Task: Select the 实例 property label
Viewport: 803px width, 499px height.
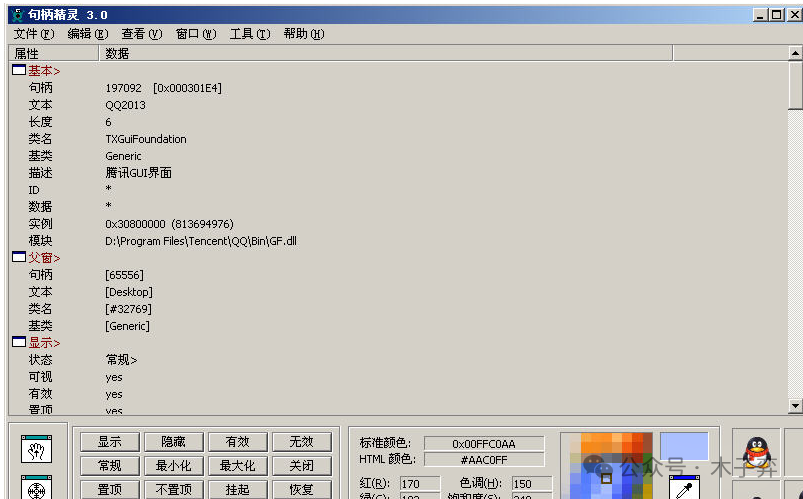Action: pyautogui.click(x=40, y=224)
